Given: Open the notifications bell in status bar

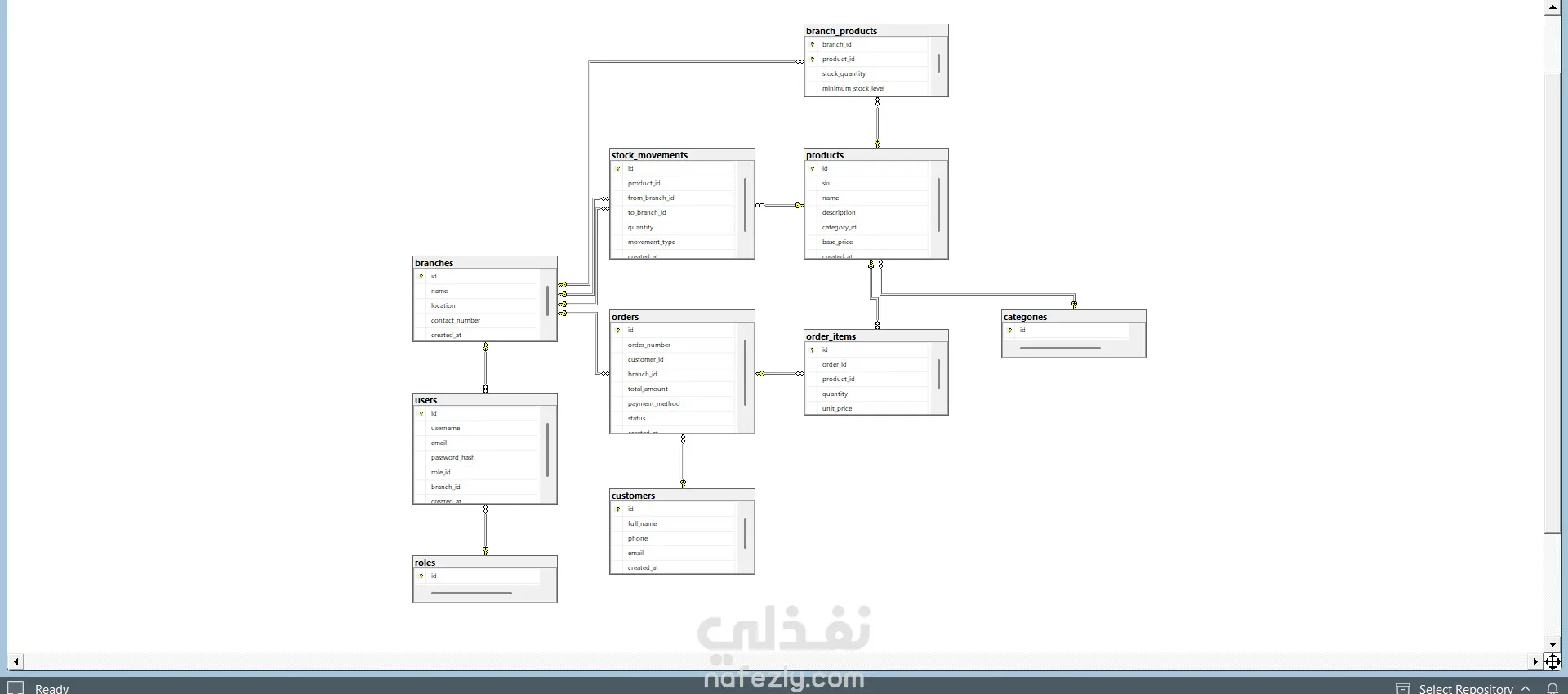Looking at the screenshot, I should (1552, 688).
